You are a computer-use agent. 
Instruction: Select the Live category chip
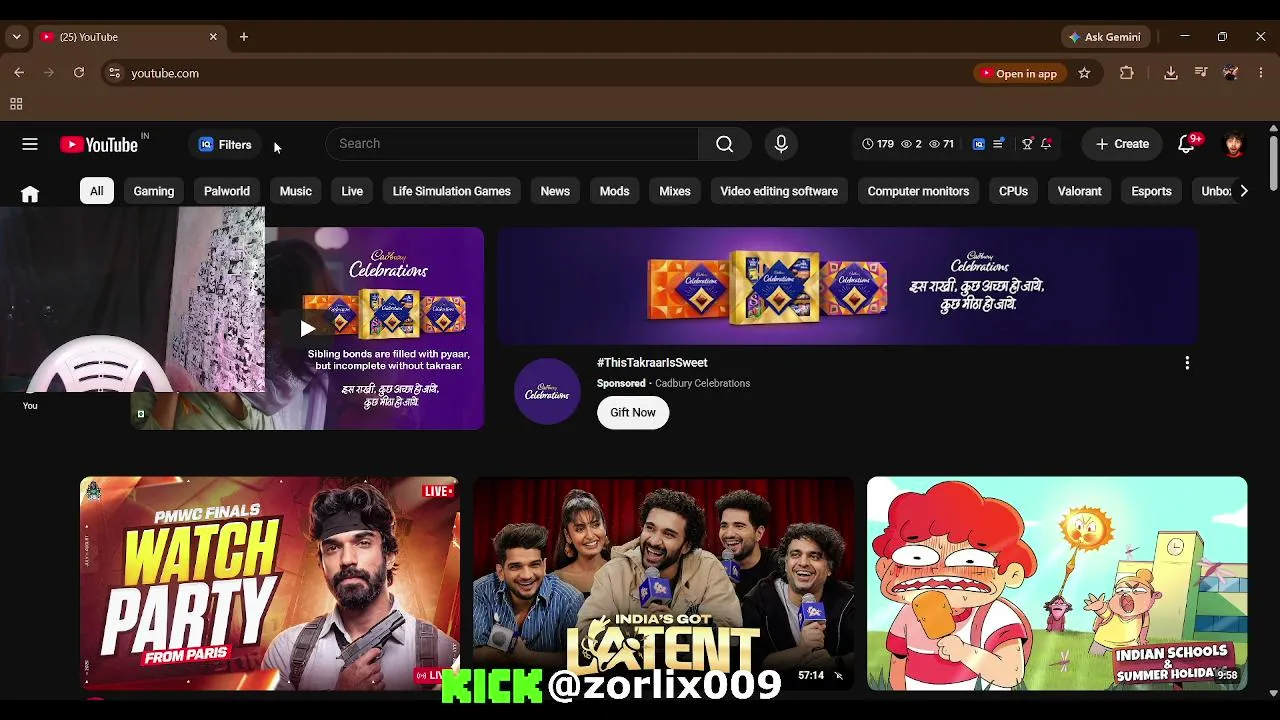pos(352,191)
